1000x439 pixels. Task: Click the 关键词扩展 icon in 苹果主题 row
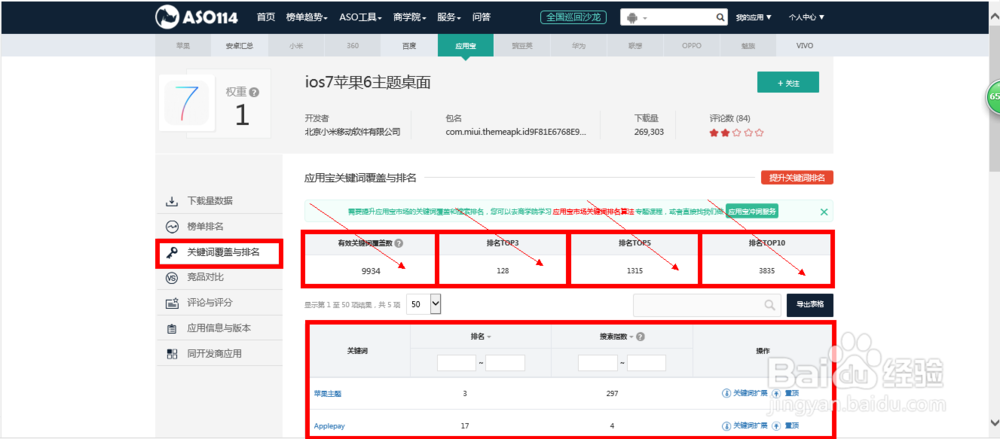coord(726,393)
